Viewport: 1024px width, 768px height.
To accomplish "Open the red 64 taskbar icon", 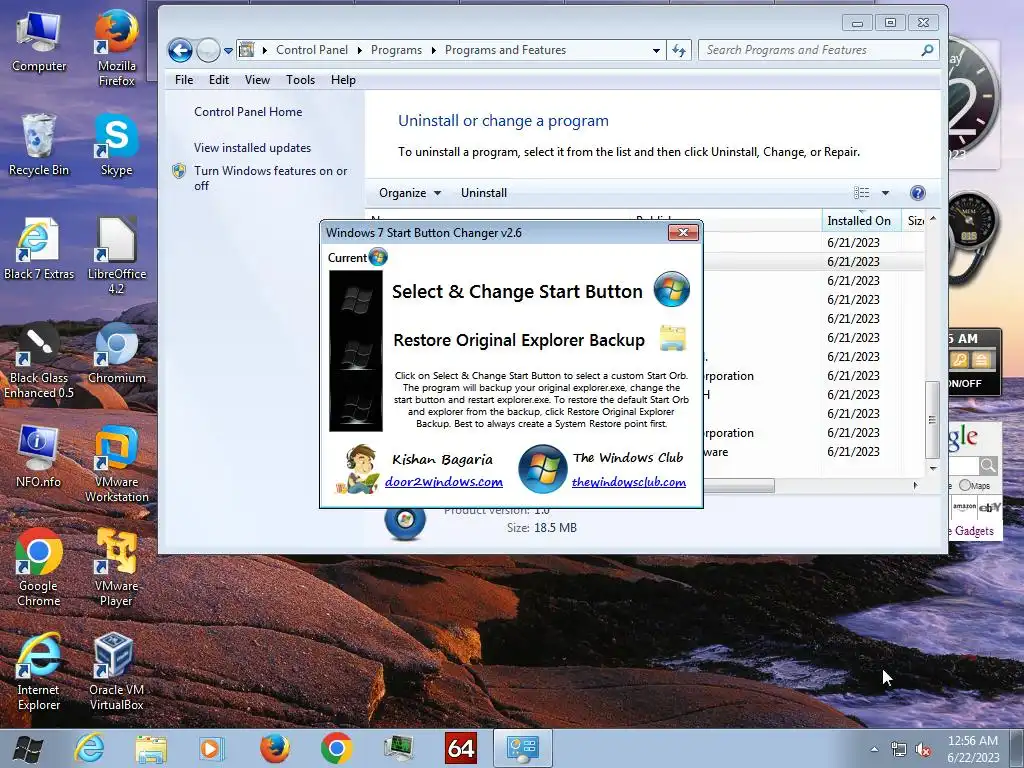I will [460, 748].
